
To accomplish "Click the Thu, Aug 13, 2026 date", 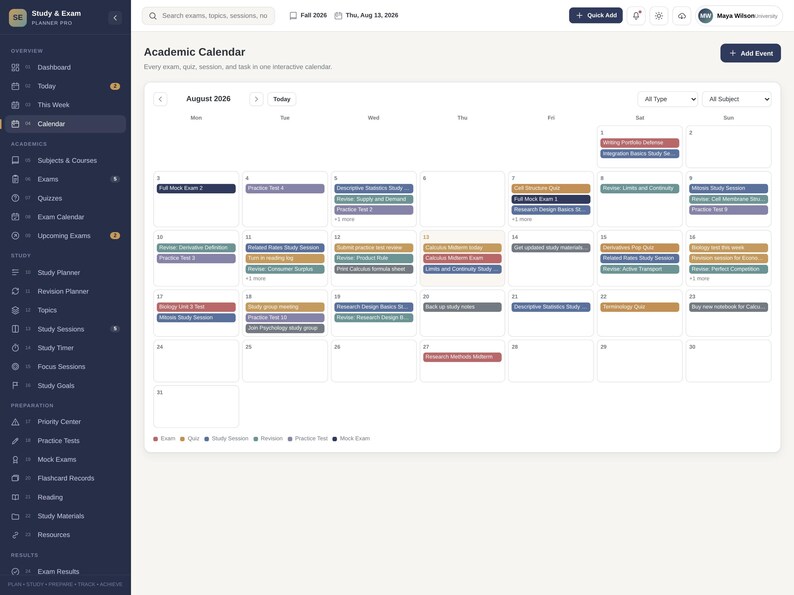I will pyautogui.click(x=366, y=15).
